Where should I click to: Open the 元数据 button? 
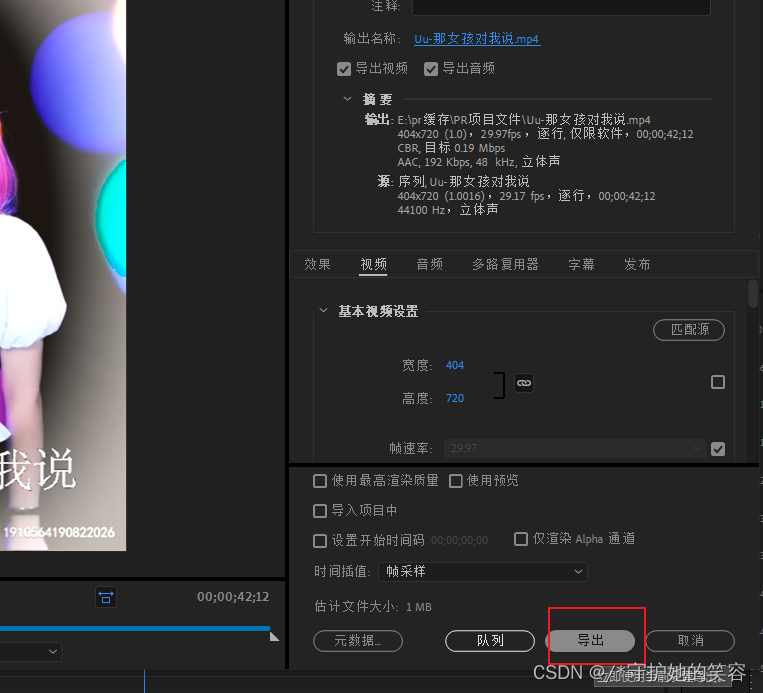point(358,641)
